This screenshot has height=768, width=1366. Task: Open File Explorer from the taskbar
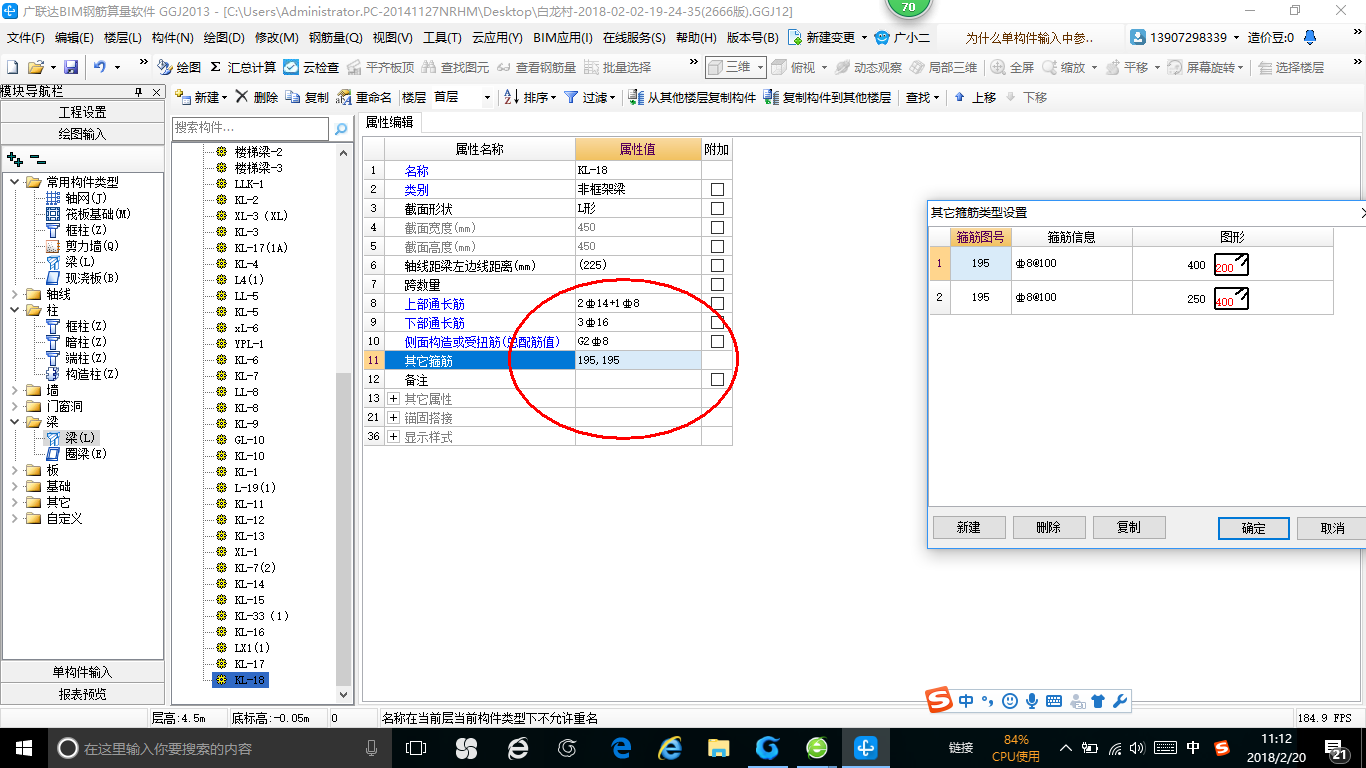[x=718, y=747]
